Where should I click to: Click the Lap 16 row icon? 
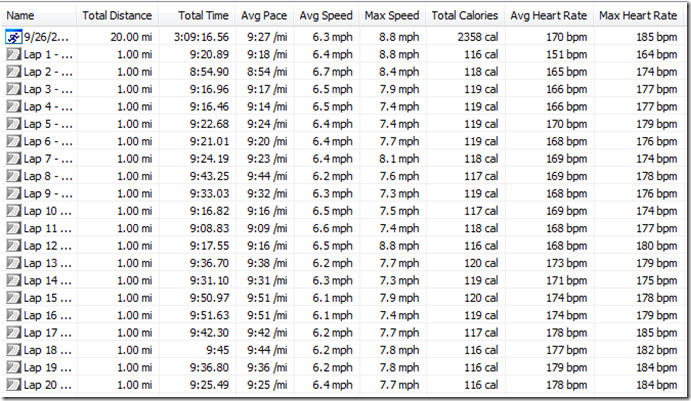pyautogui.click(x=13, y=316)
